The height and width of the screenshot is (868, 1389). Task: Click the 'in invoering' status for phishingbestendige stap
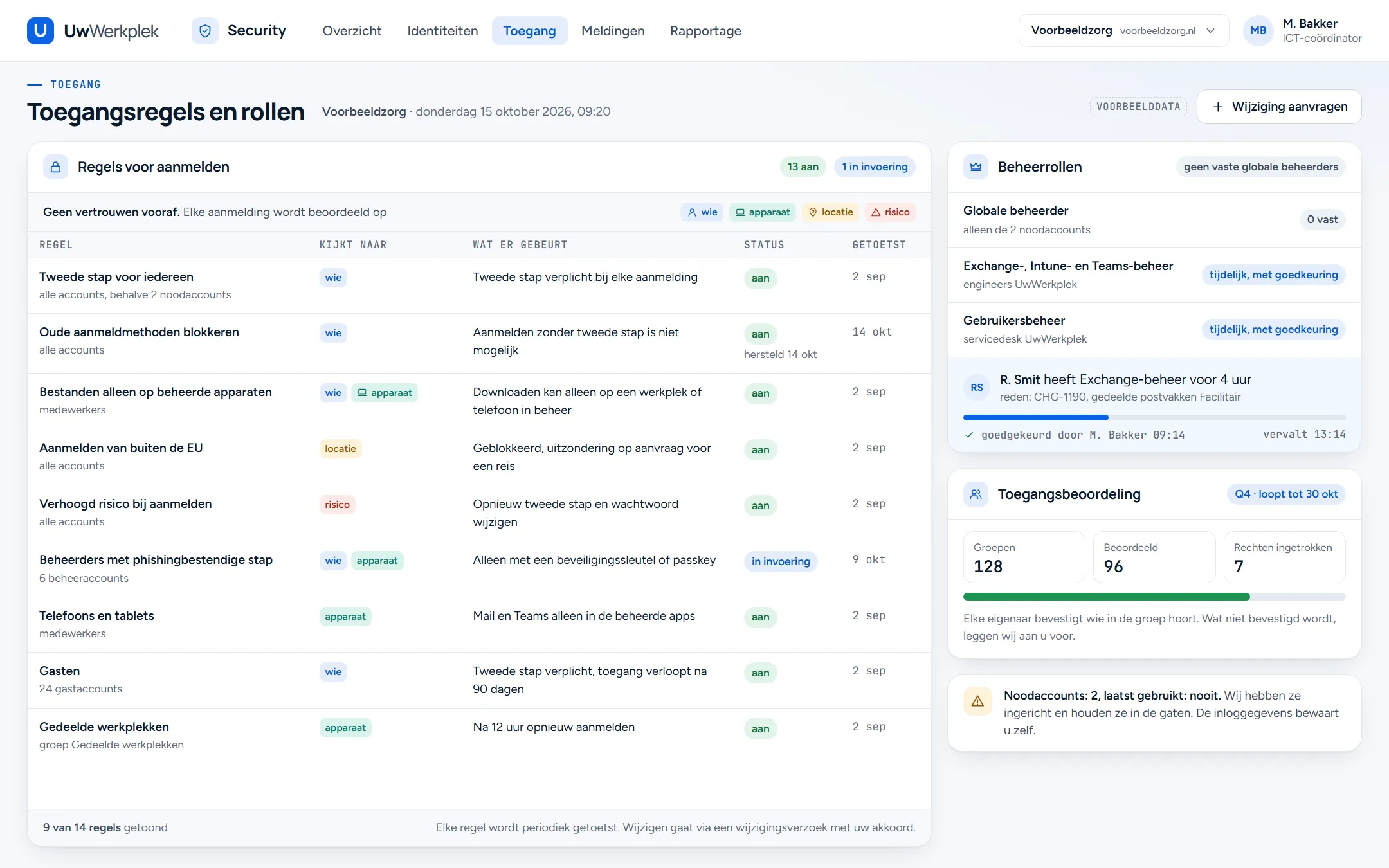coord(781,562)
